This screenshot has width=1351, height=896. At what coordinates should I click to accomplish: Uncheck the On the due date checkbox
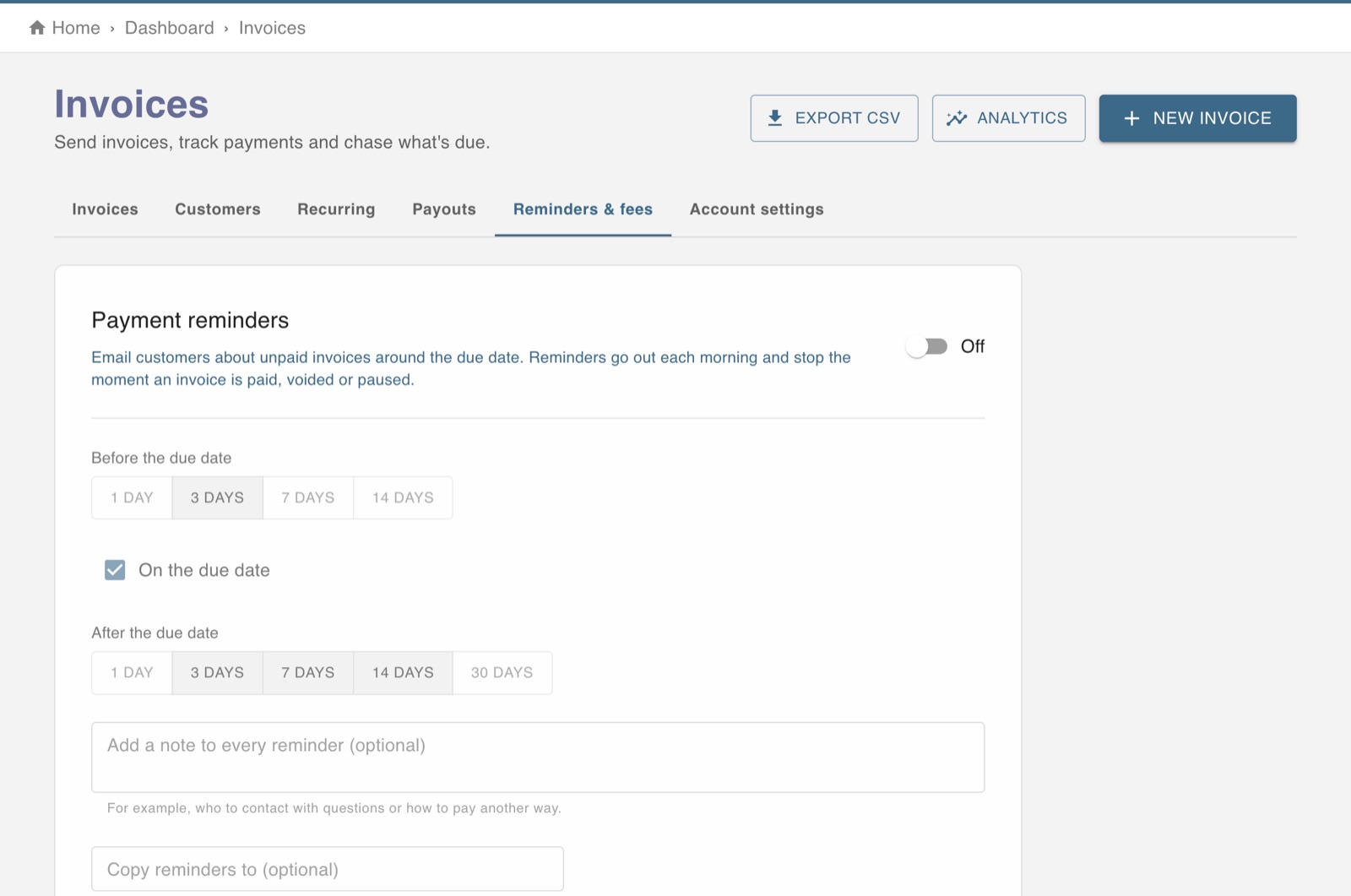pyautogui.click(x=115, y=570)
